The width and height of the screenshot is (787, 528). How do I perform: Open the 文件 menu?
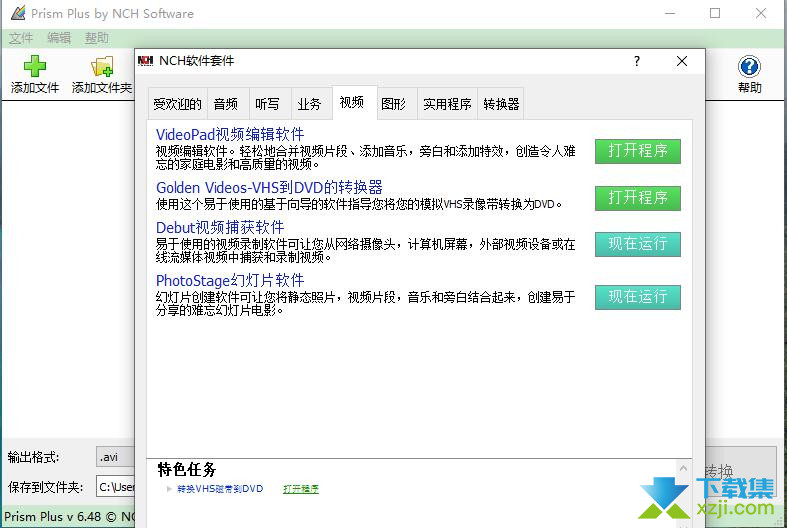pyautogui.click(x=21, y=38)
